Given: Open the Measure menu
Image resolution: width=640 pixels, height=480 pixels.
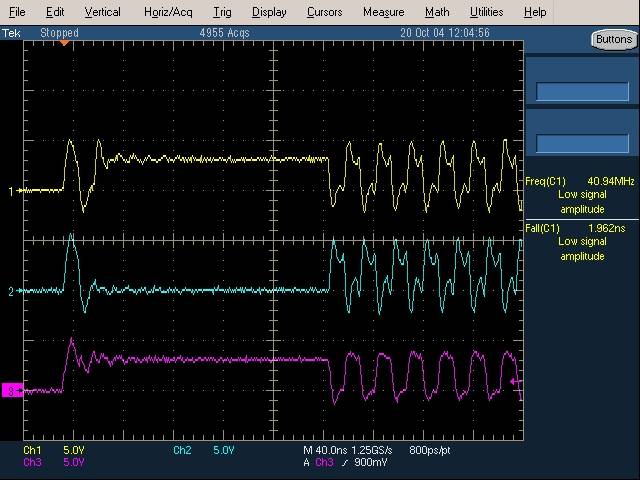Looking at the screenshot, I should [383, 12].
